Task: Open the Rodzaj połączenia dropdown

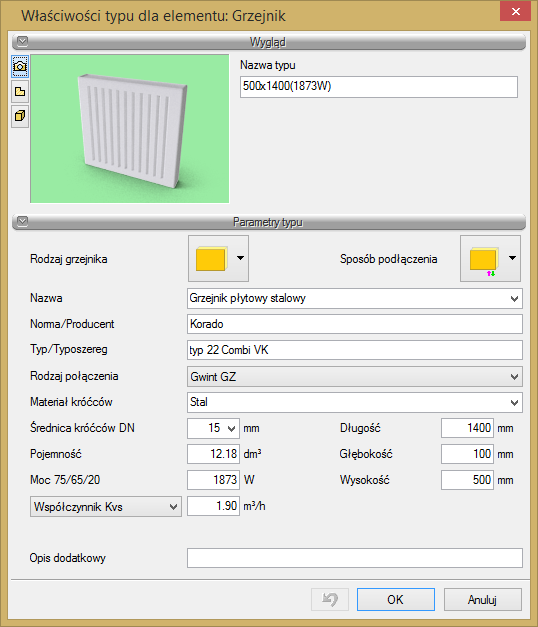Action: 354,377
